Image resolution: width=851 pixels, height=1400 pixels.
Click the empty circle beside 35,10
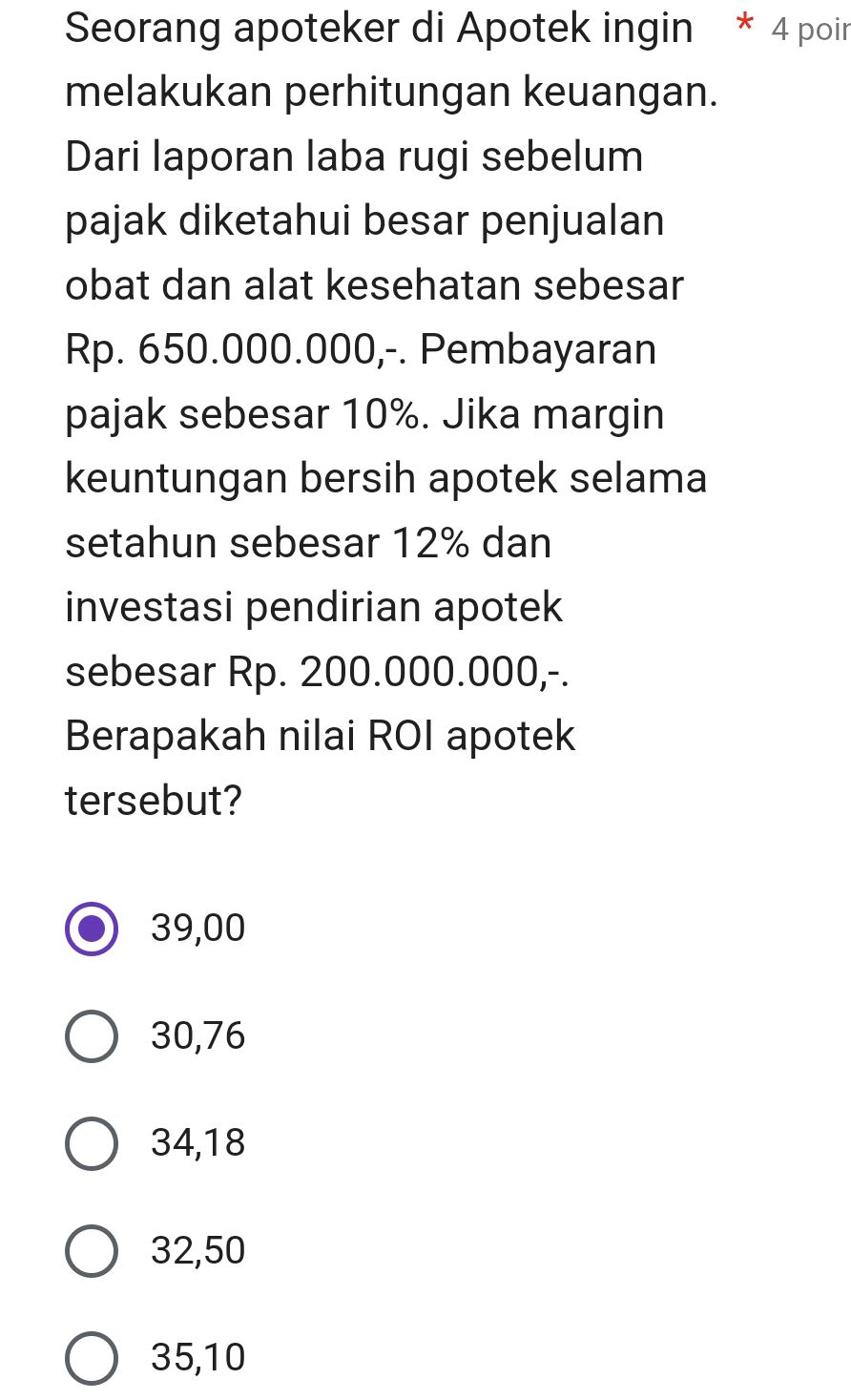click(x=92, y=1356)
